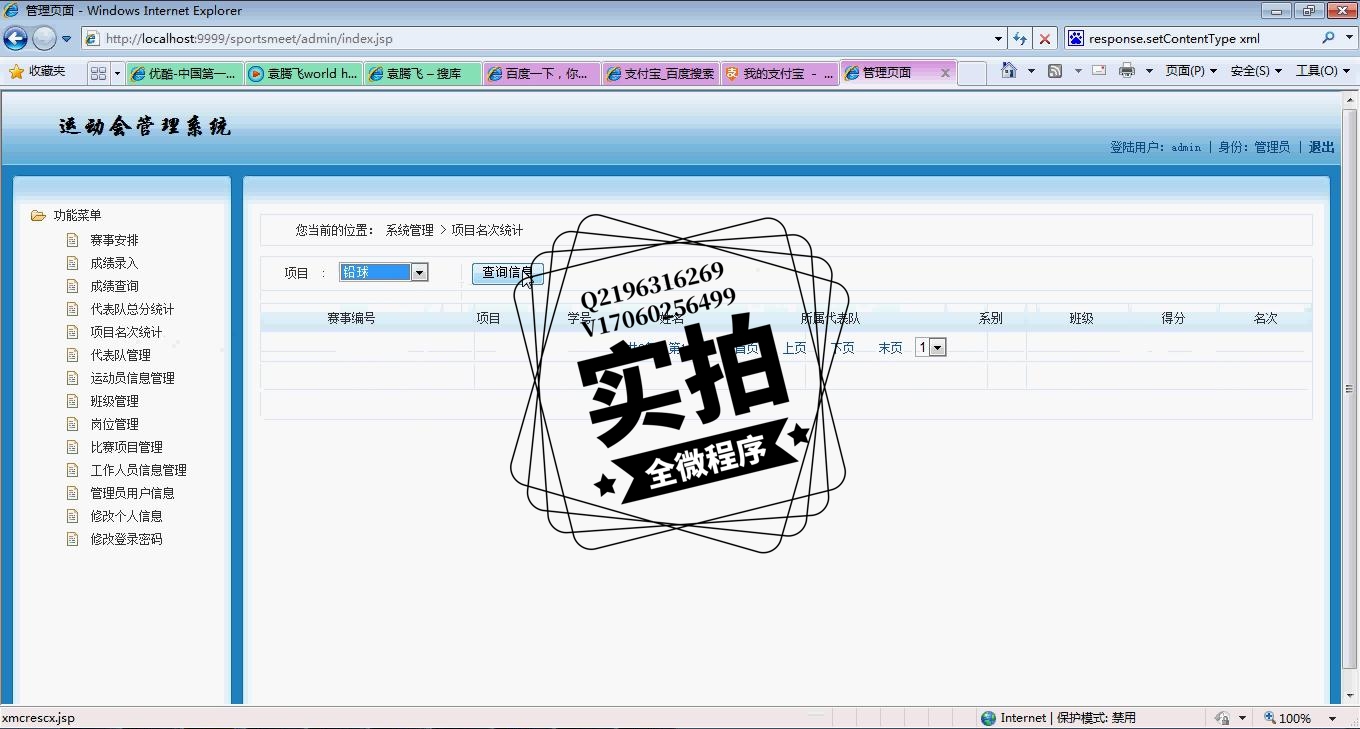The height and width of the screenshot is (729, 1360).
Task: Open 代表队管理 in the sidebar
Action: pos(120,355)
